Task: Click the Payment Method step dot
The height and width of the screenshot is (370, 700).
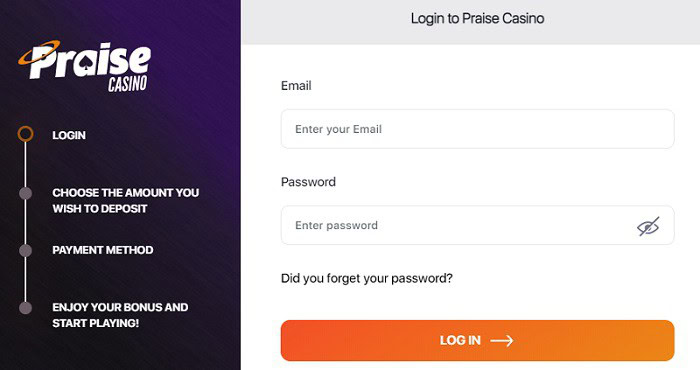Action: click(x=25, y=250)
